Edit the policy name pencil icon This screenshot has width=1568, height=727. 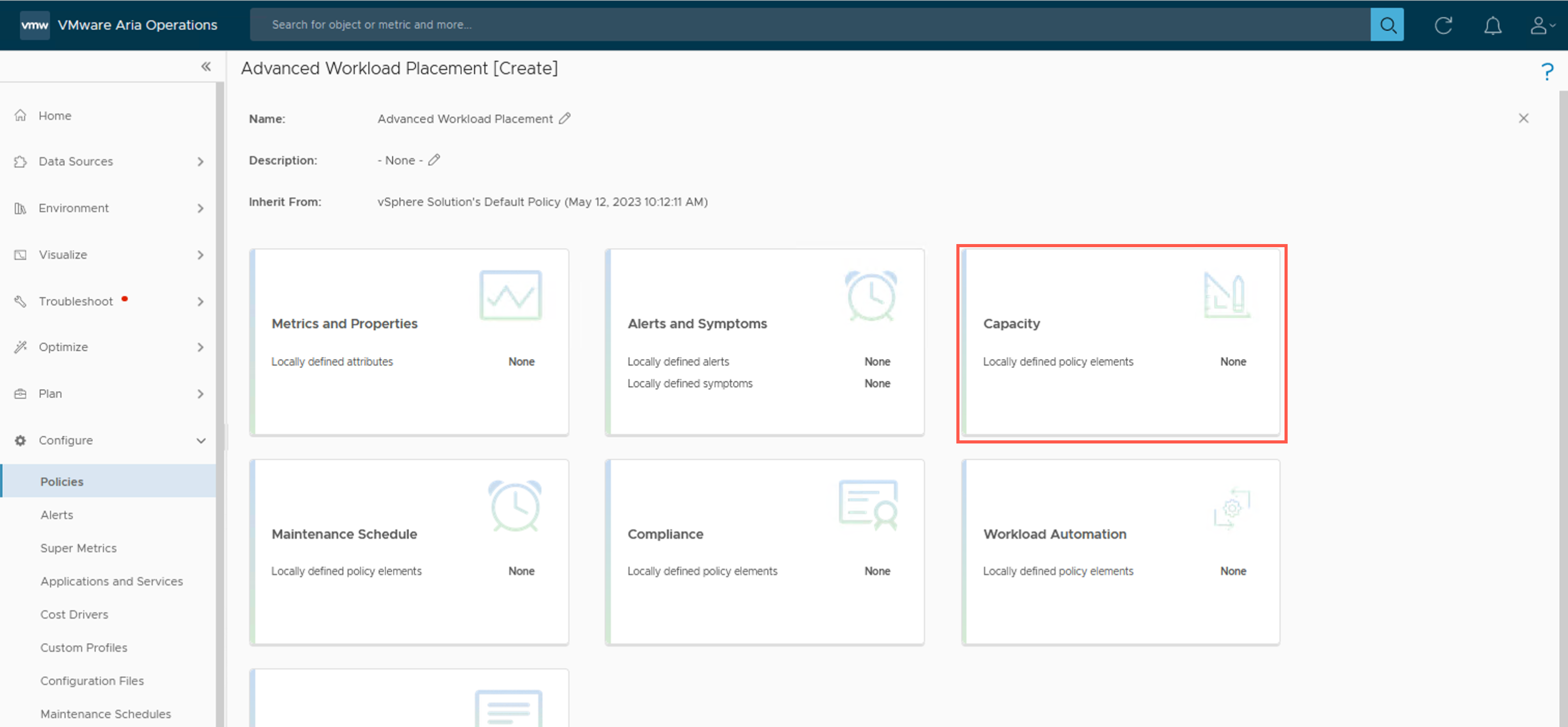click(x=565, y=118)
